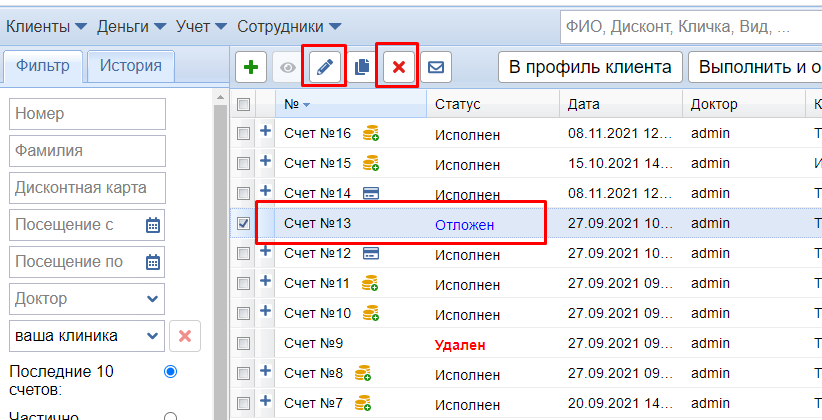This screenshot has width=822, height=420.
Task: Open the Деньги menu
Action: (x=131, y=25)
